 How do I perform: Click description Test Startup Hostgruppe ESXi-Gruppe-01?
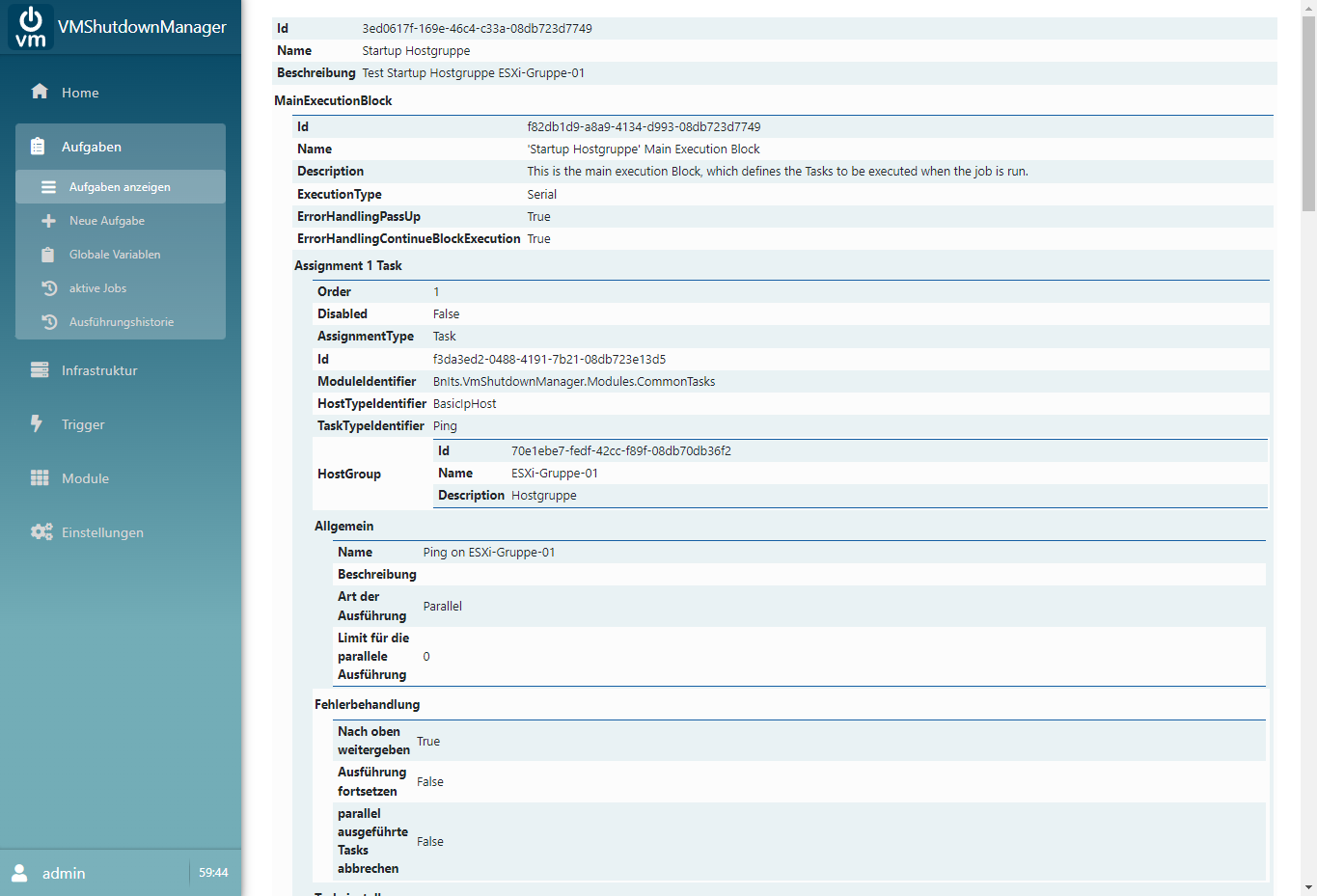[473, 73]
